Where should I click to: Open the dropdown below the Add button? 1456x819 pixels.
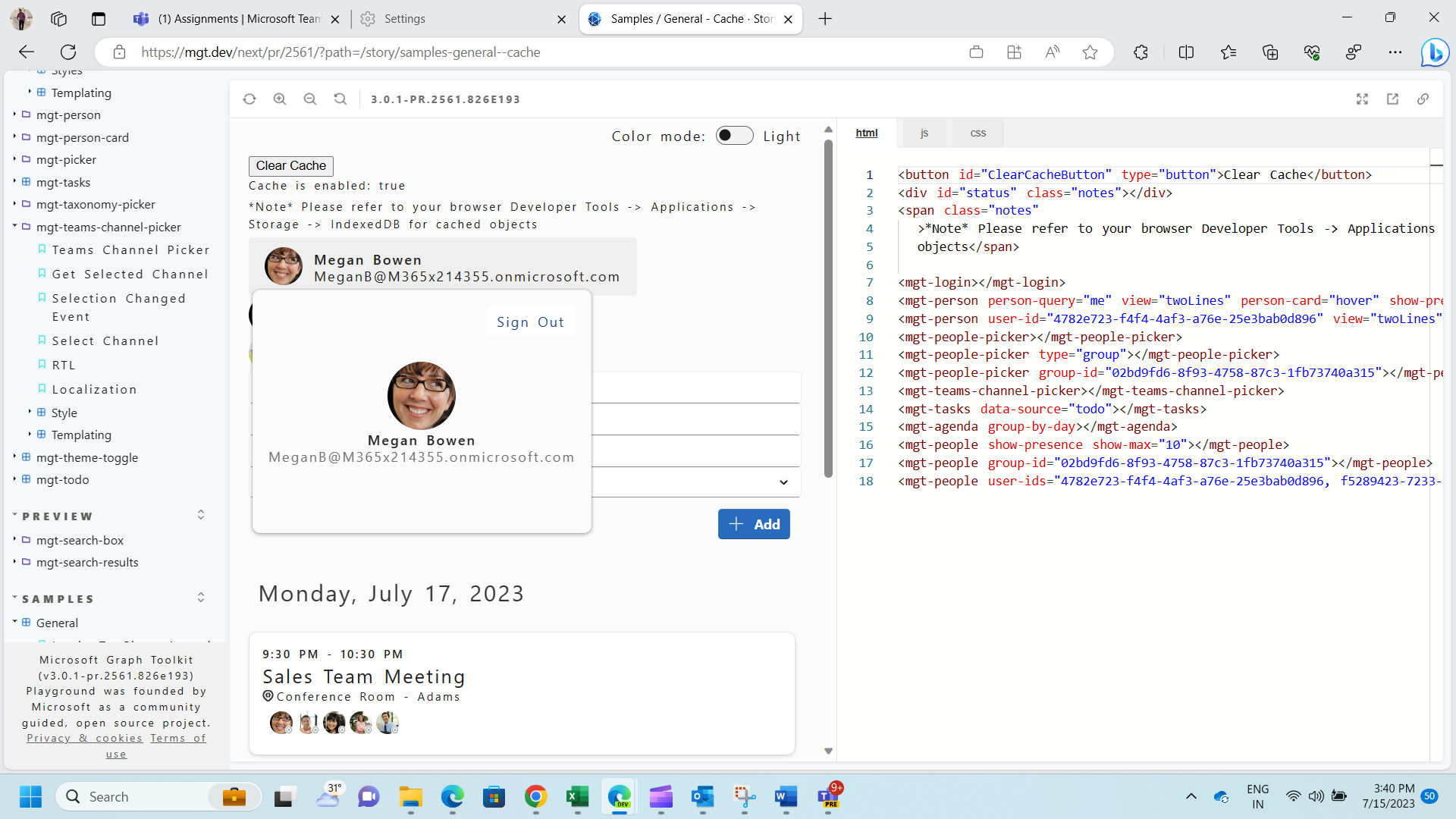(x=783, y=482)
